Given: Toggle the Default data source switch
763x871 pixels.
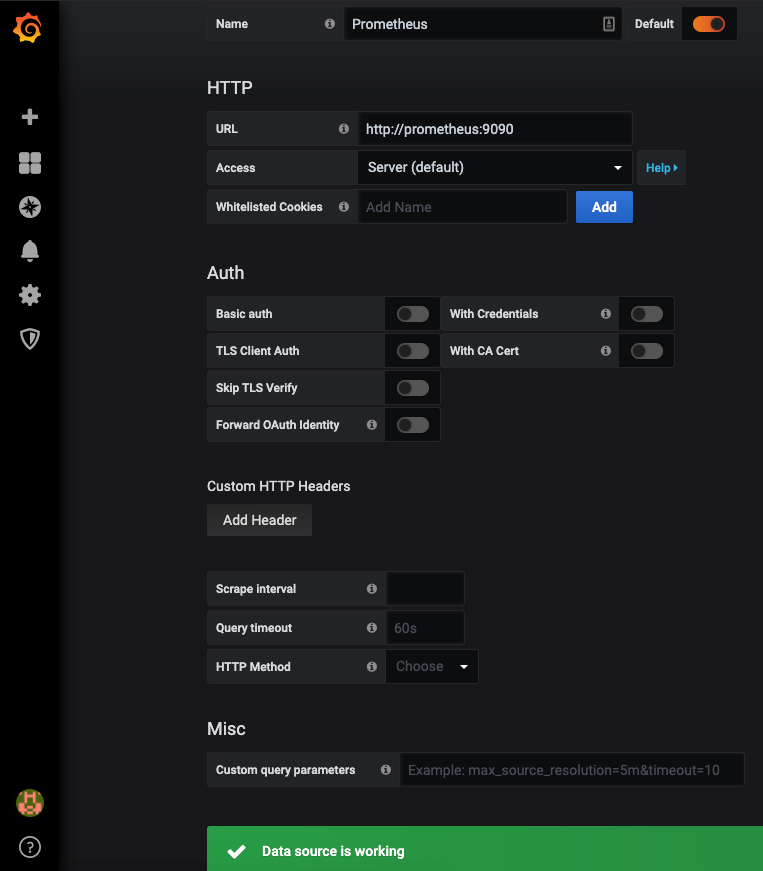Looking at the screenshot, I should coord(709,24).
